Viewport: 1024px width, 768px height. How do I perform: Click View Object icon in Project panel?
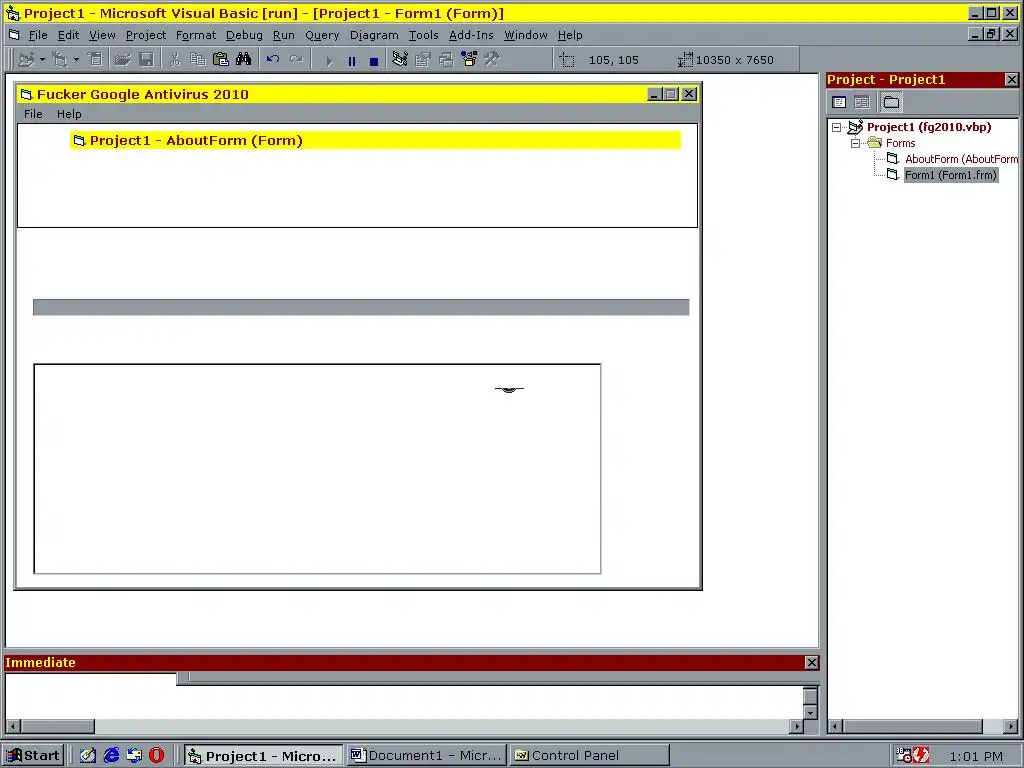pyautogui.click(x=862, y=102)
